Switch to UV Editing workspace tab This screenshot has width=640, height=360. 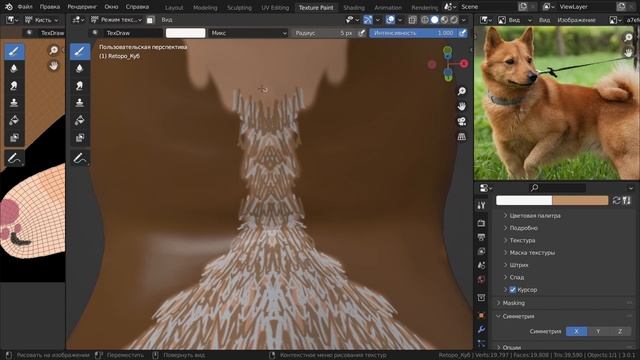[x=275, y=7]
